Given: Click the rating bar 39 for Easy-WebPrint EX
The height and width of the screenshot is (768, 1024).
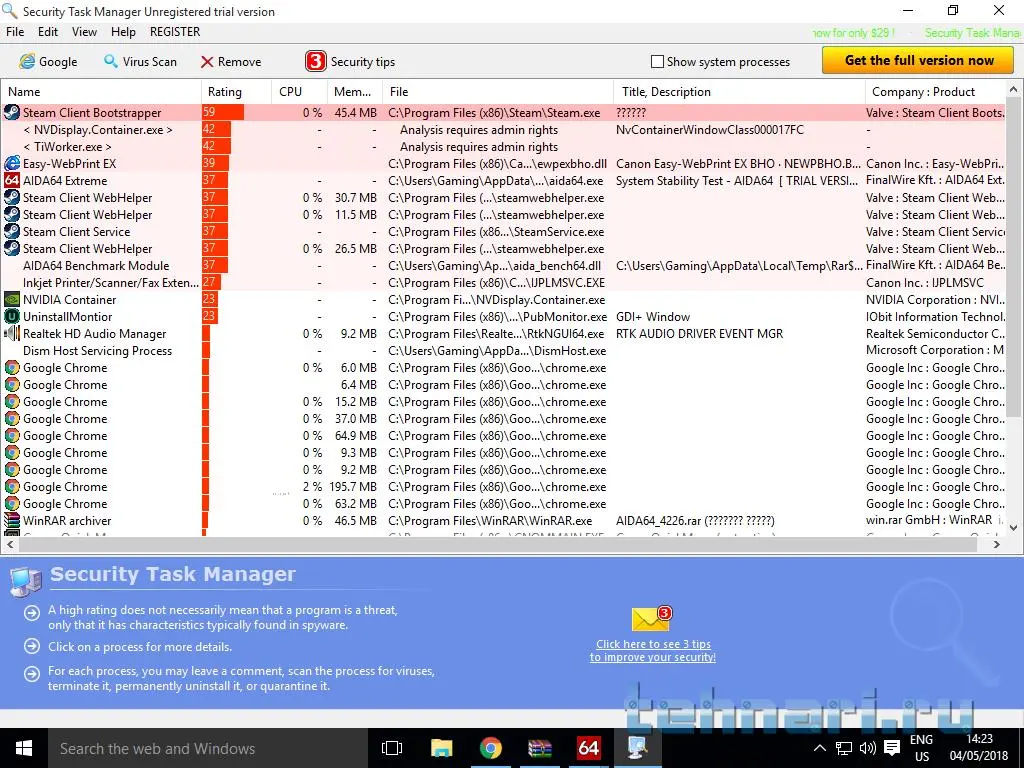Looking at the screenshot, I should [x=216, y=163].
